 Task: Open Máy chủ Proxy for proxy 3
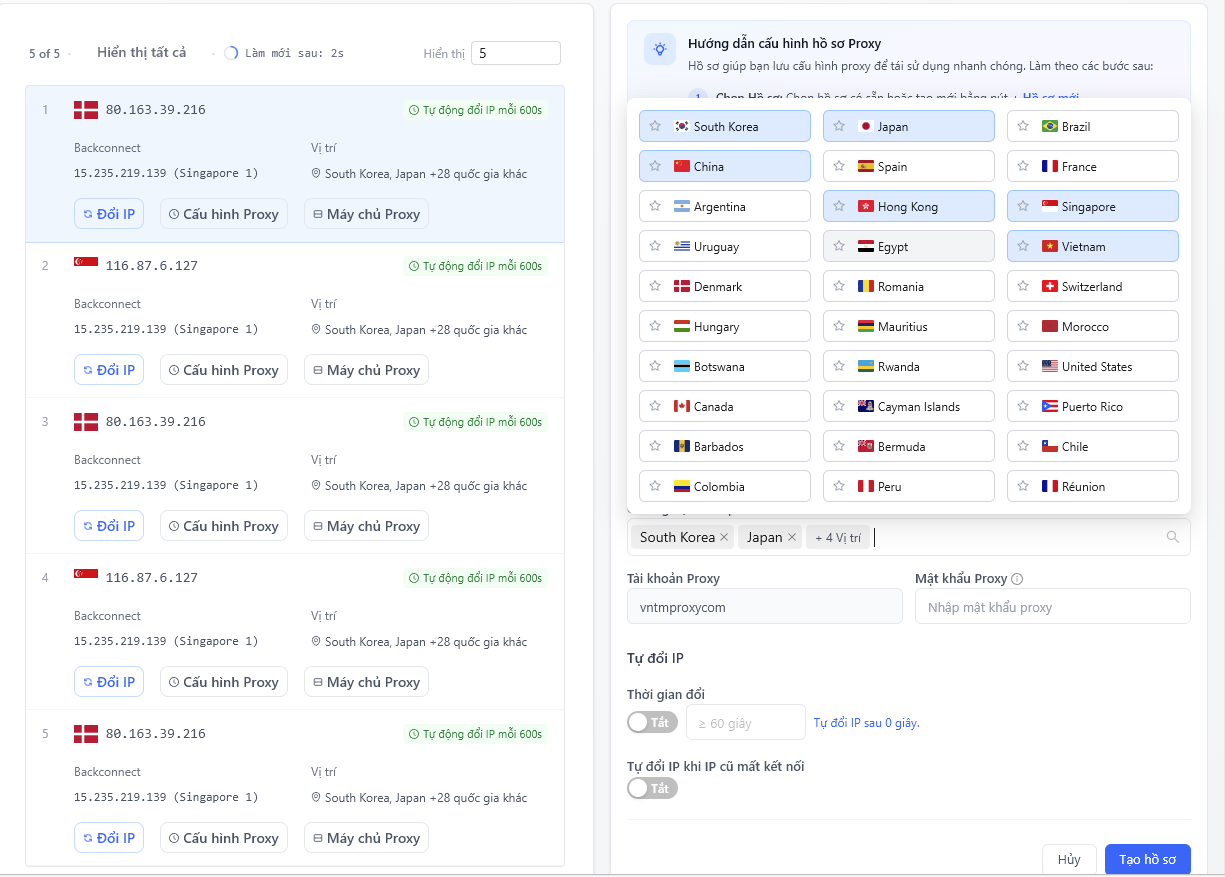pos(366,526)
